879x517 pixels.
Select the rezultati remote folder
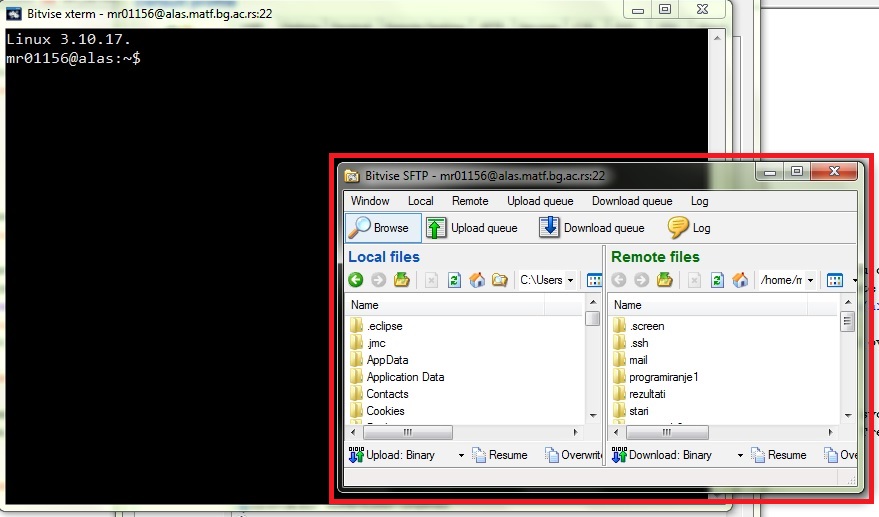click(639, 394)
